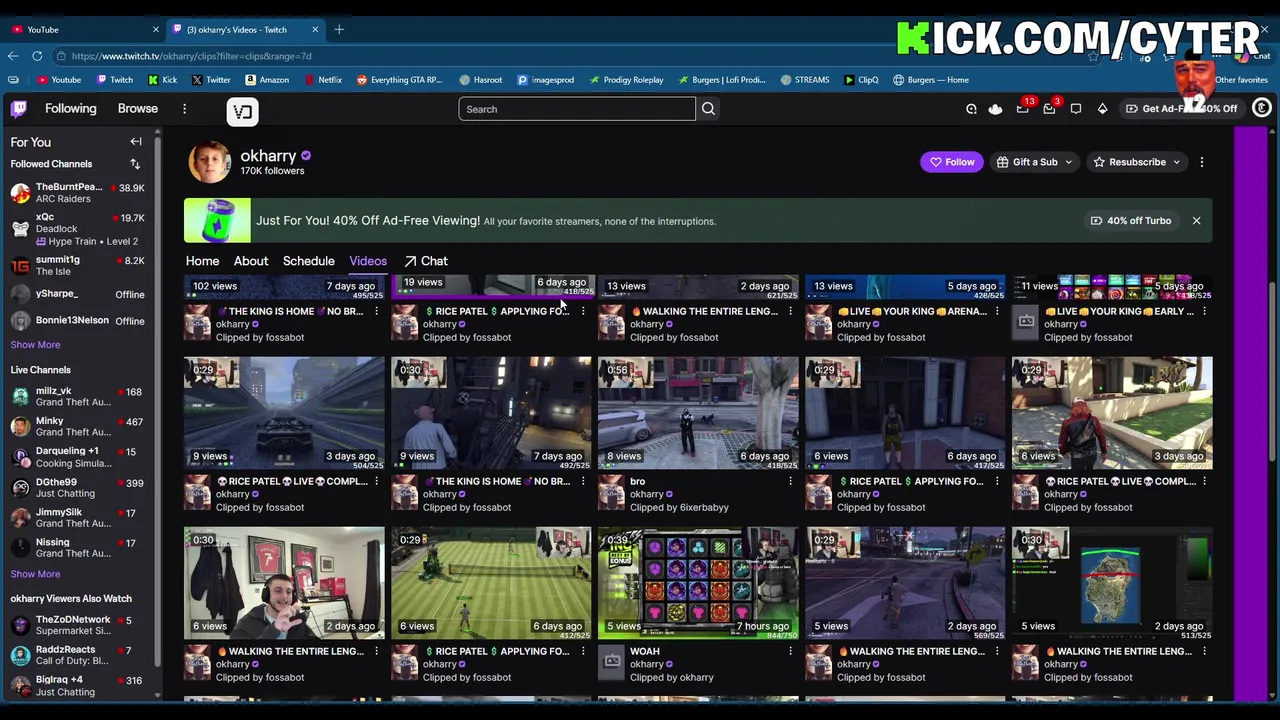Open the channel Chat link tab

point(426,261)
